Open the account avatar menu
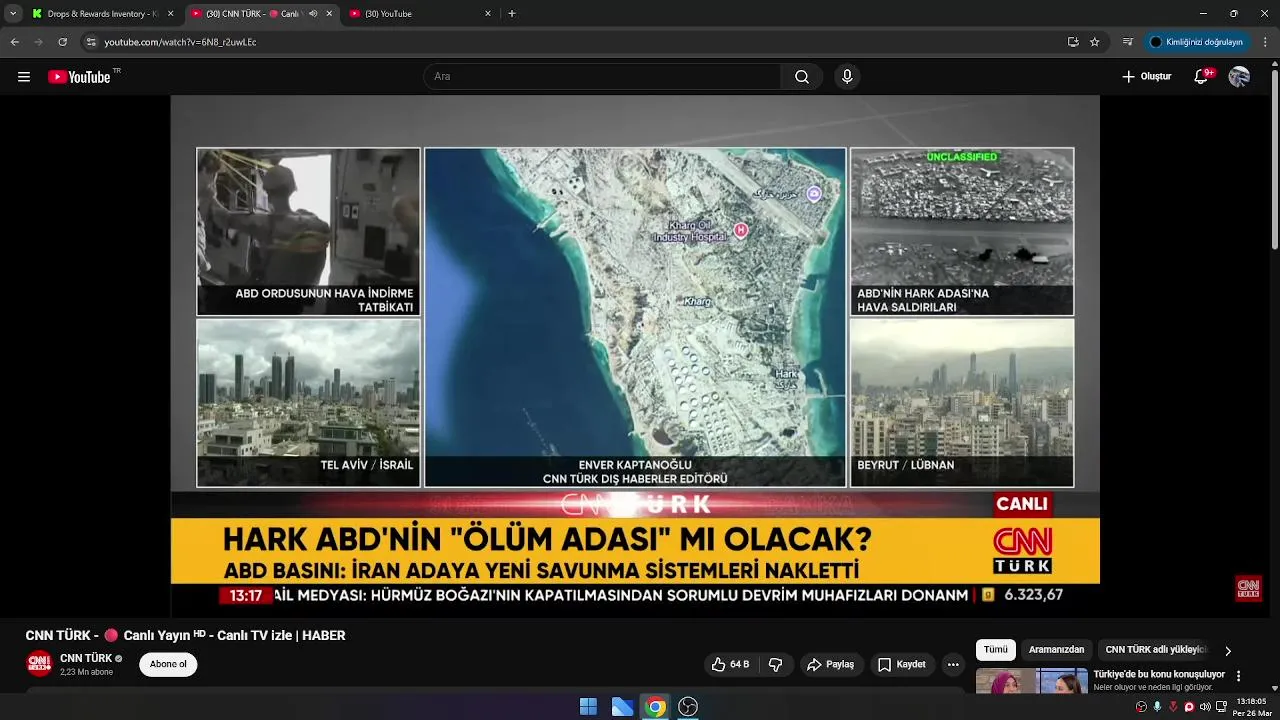Viewport: 1280px width, 720px height. click(1239, 77)
